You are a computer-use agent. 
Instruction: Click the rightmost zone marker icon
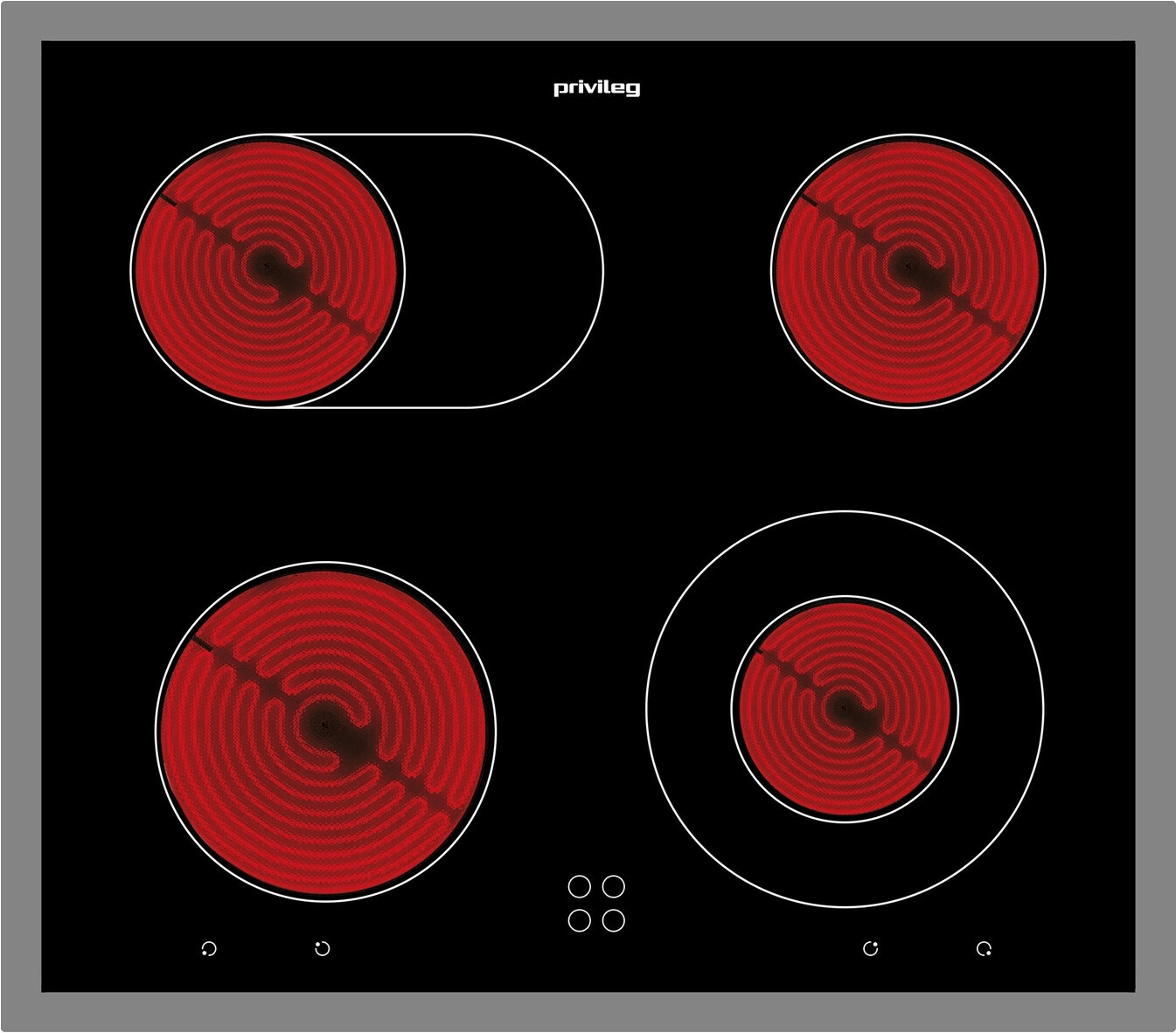click(984, 948)
